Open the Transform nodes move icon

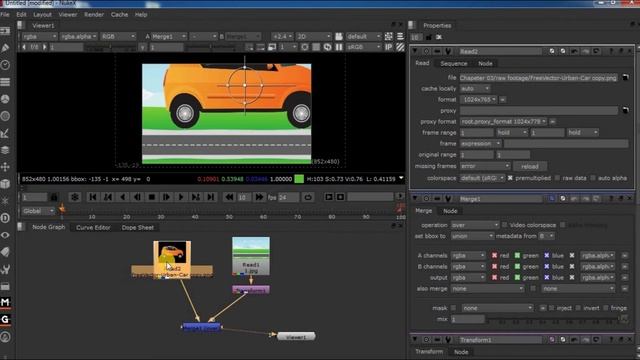5,167
